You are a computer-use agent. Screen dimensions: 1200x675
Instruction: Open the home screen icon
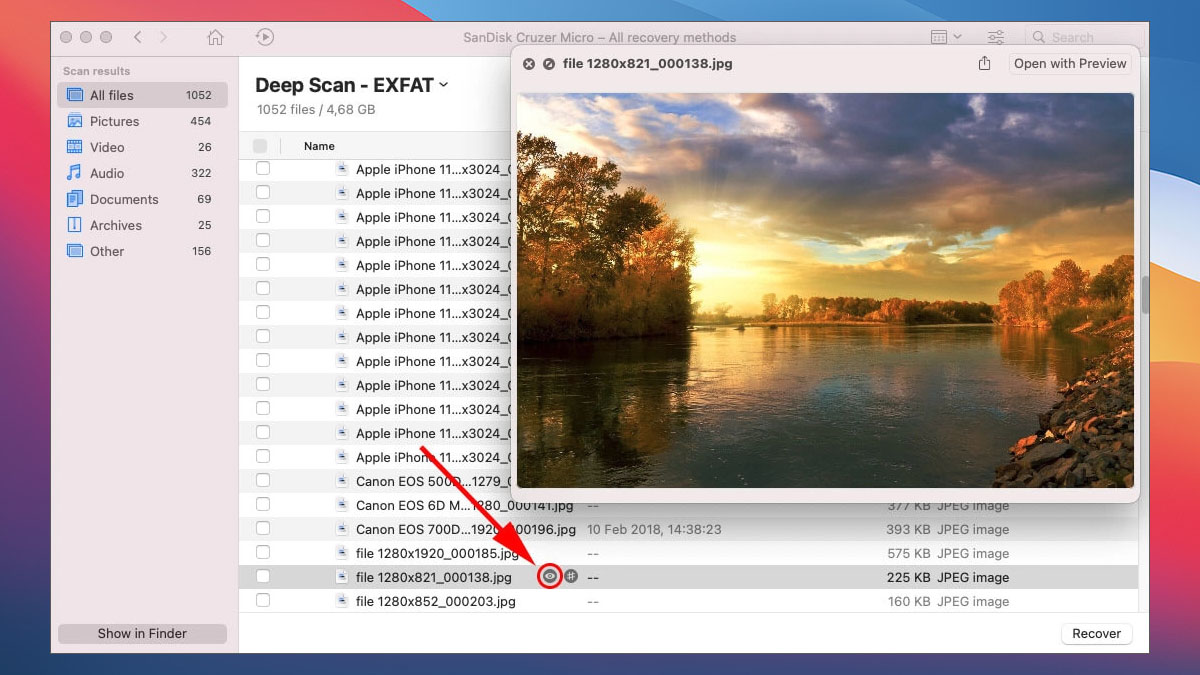215,37
